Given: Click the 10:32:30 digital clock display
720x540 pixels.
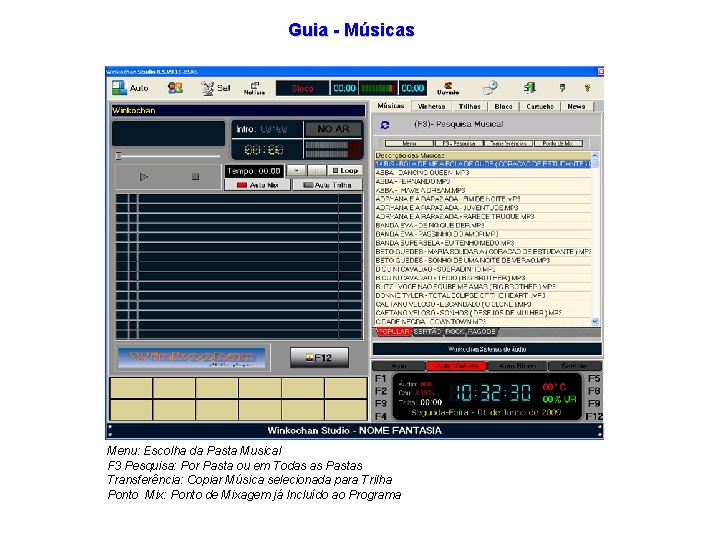Looking at the screenshot, I should coord(490,393).
